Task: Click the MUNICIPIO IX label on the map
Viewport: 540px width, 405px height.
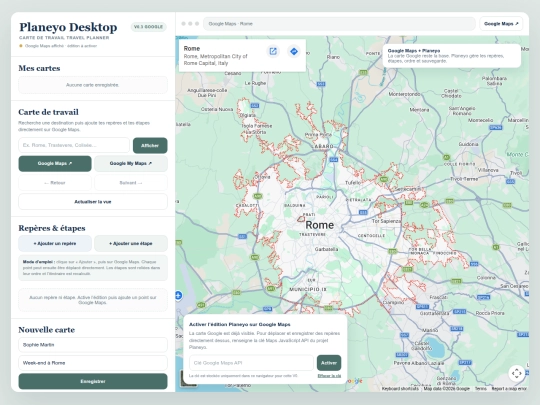Action: 308,289
